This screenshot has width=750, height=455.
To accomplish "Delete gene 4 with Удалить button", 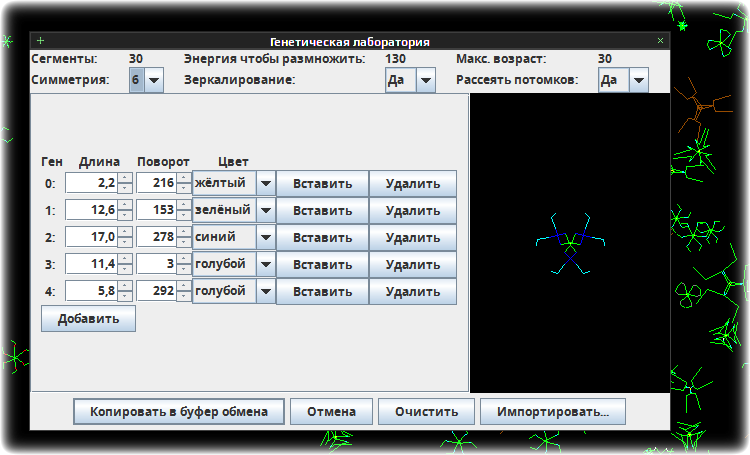I will pyautogui.click(x=413, y=291).
